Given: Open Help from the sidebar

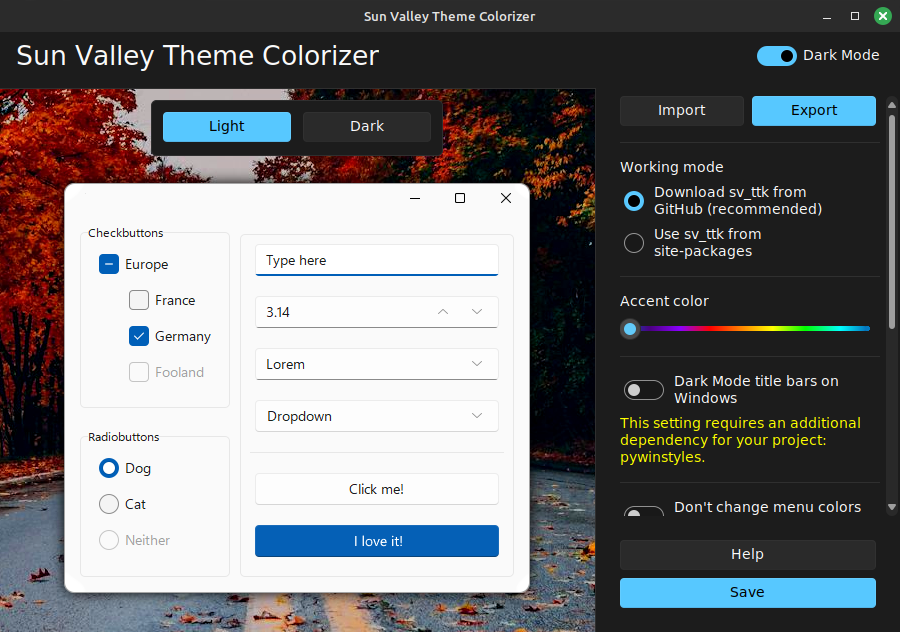Looking at the screenshot, I should (747, 554).
